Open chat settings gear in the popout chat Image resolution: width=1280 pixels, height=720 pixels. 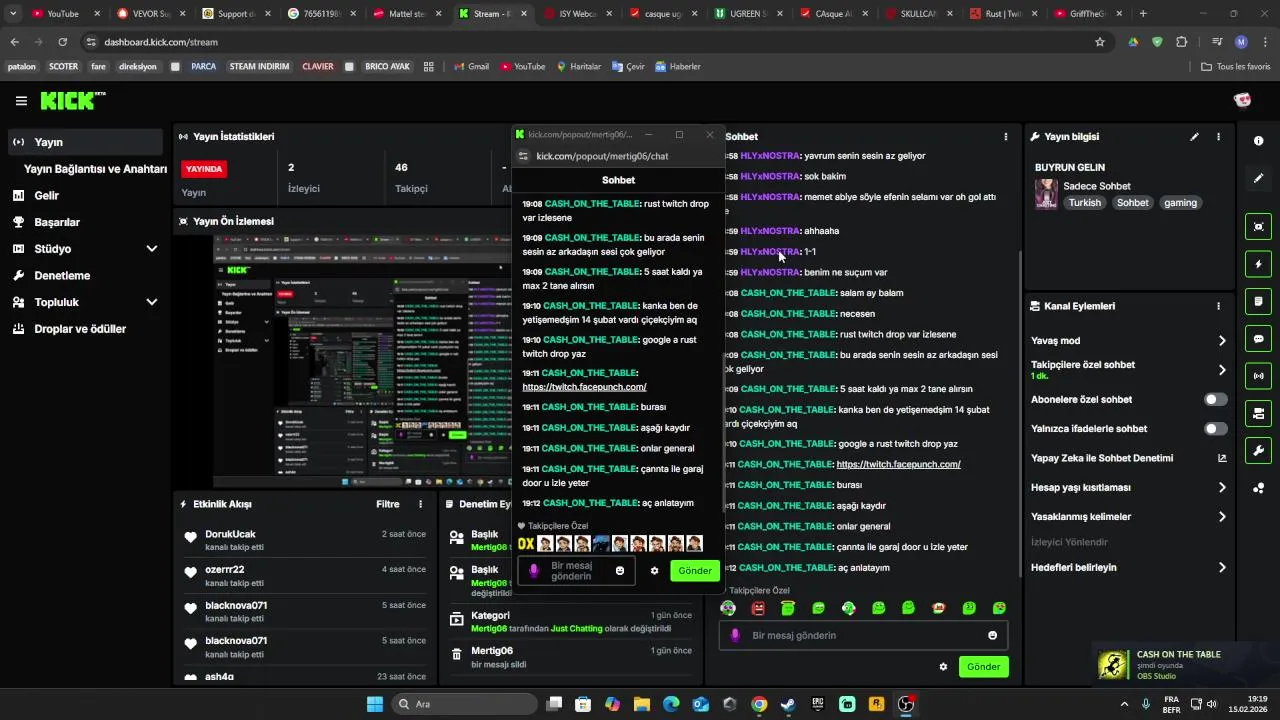[655, 571]
